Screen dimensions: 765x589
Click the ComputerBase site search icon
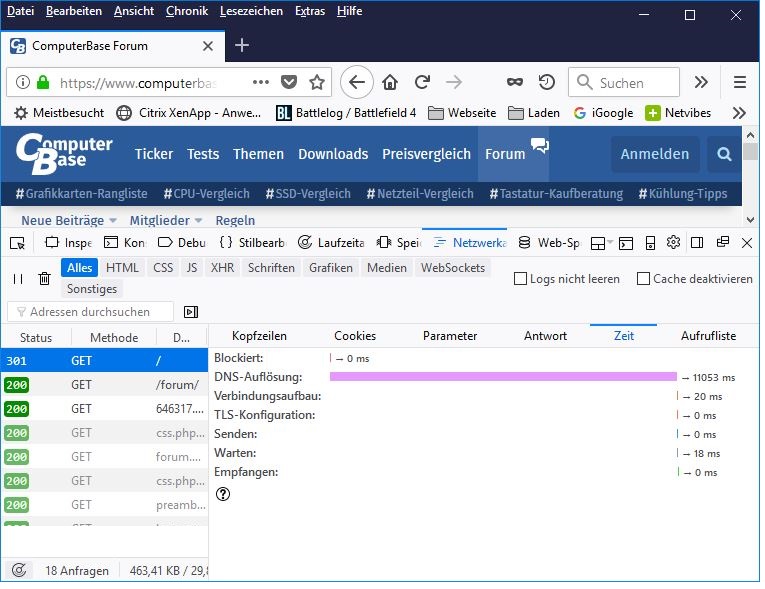point(724,154)
